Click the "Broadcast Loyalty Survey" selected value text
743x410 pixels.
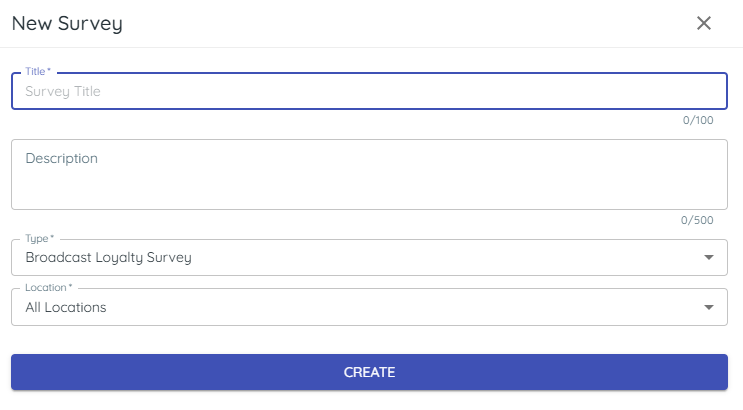(x=108, y=257)
